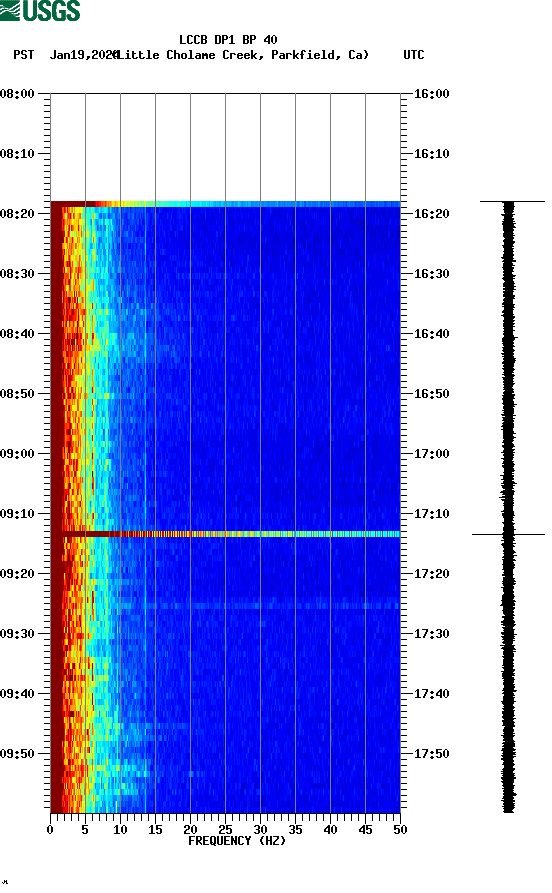Click the "17:50" UTC time label

pyautogui.click(x=431, y=754)
